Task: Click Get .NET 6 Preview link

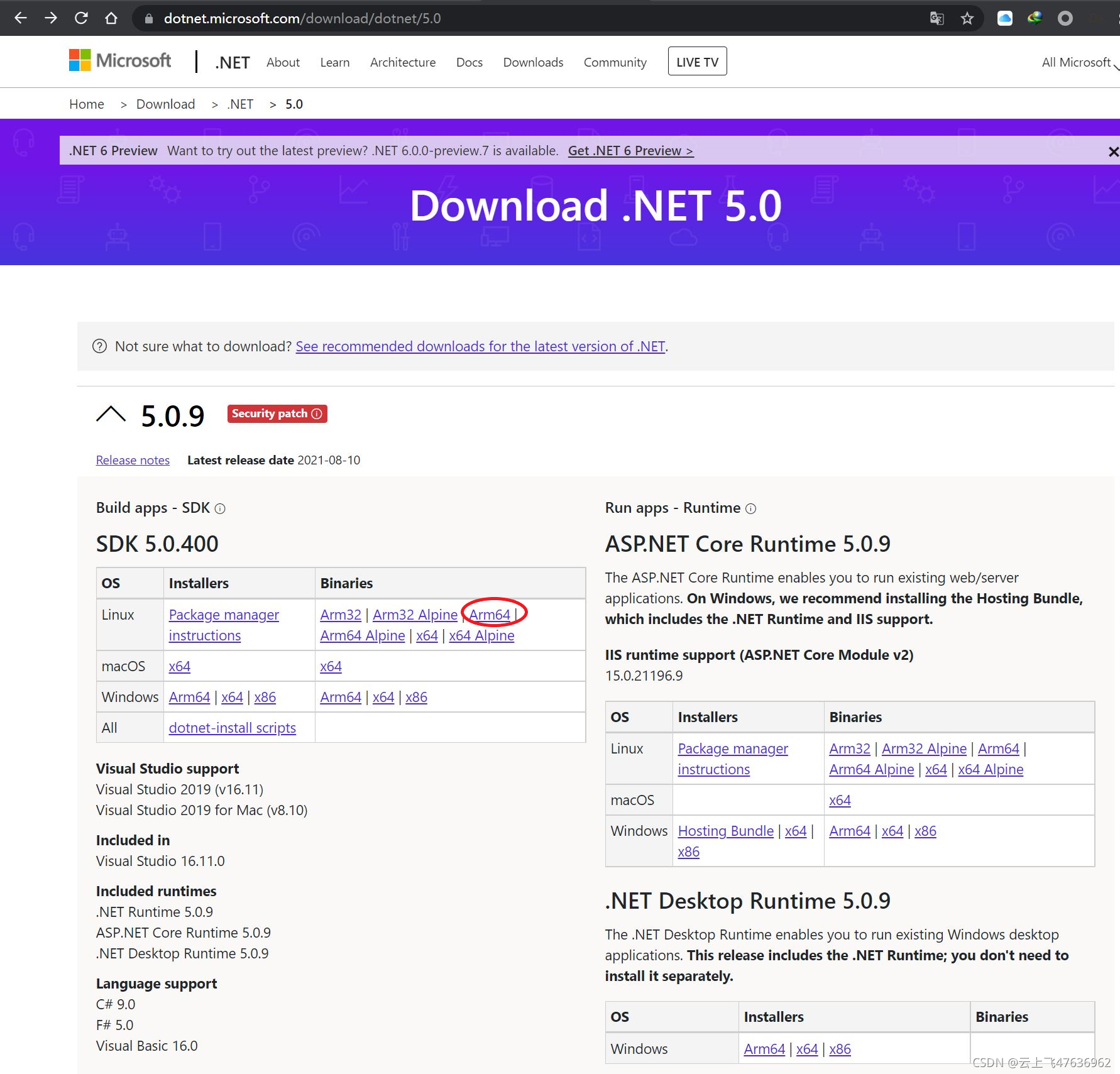Action: (x=631, y=151)
